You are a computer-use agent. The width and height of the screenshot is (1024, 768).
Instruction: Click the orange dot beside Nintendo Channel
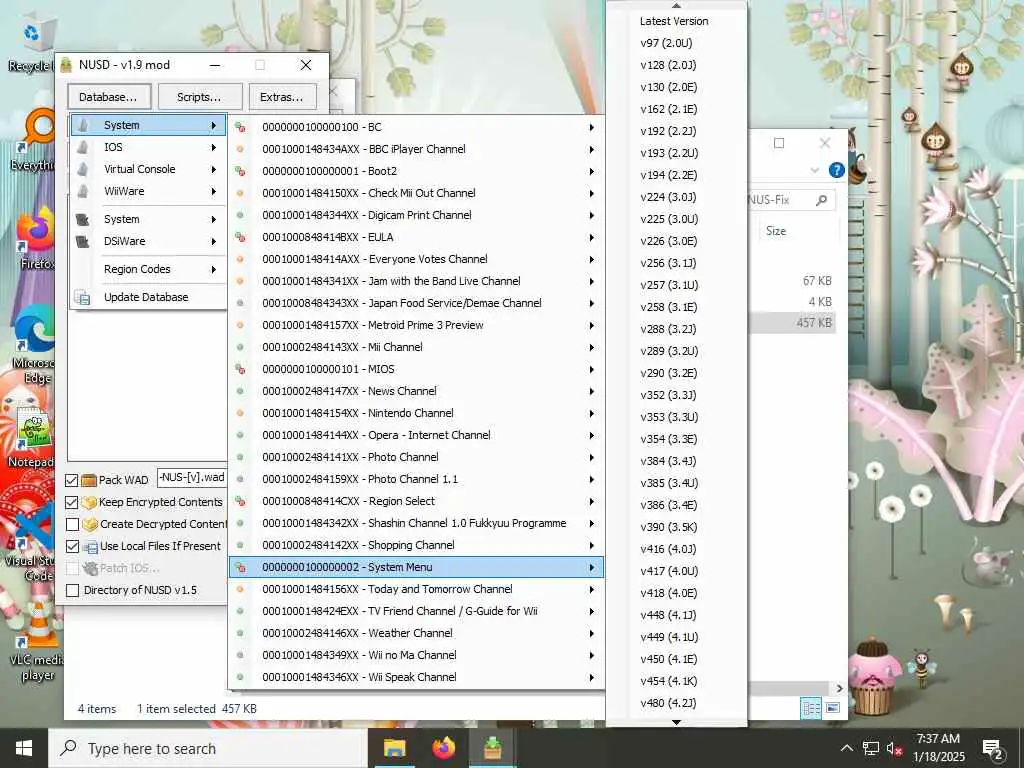pos(240,413)
